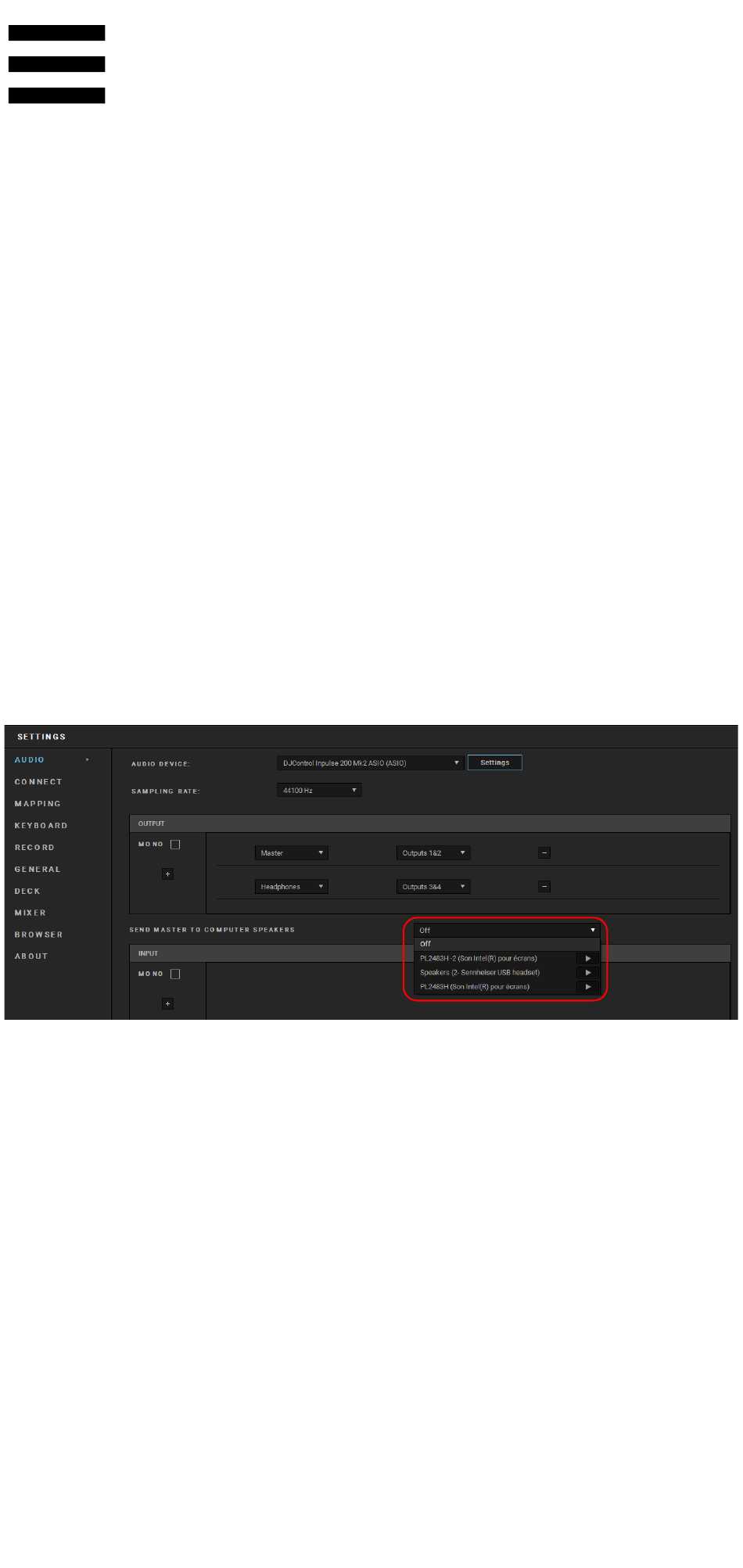This screenshot has width=743, height=1568.
Task: Click the audio device Settings button
Action: tap(494, 762)
